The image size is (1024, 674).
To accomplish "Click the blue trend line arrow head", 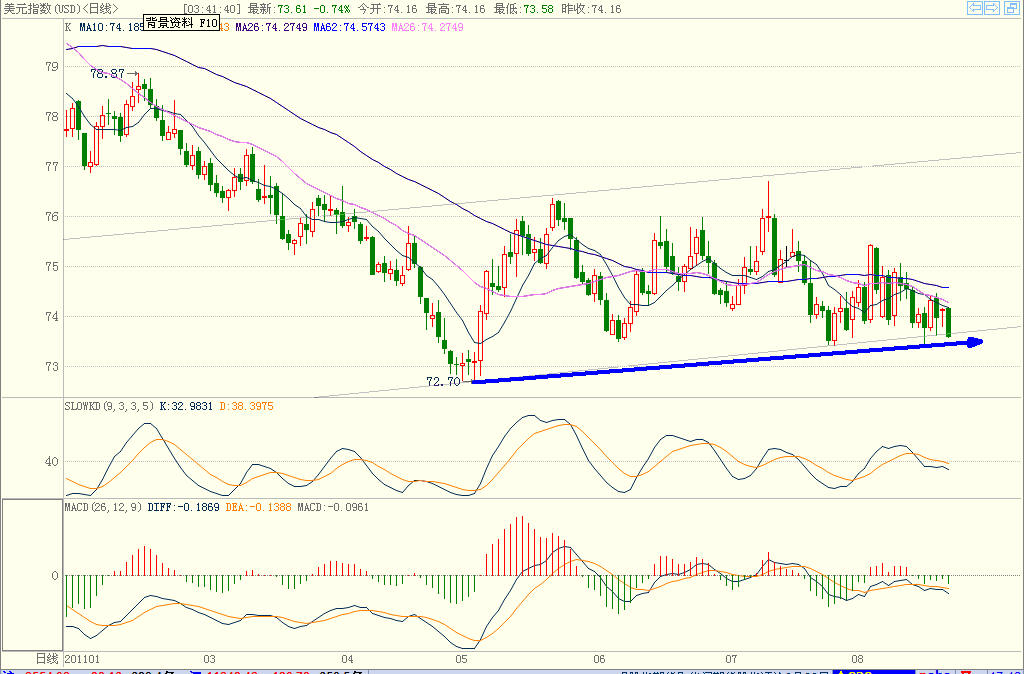I will pos(974,342).
